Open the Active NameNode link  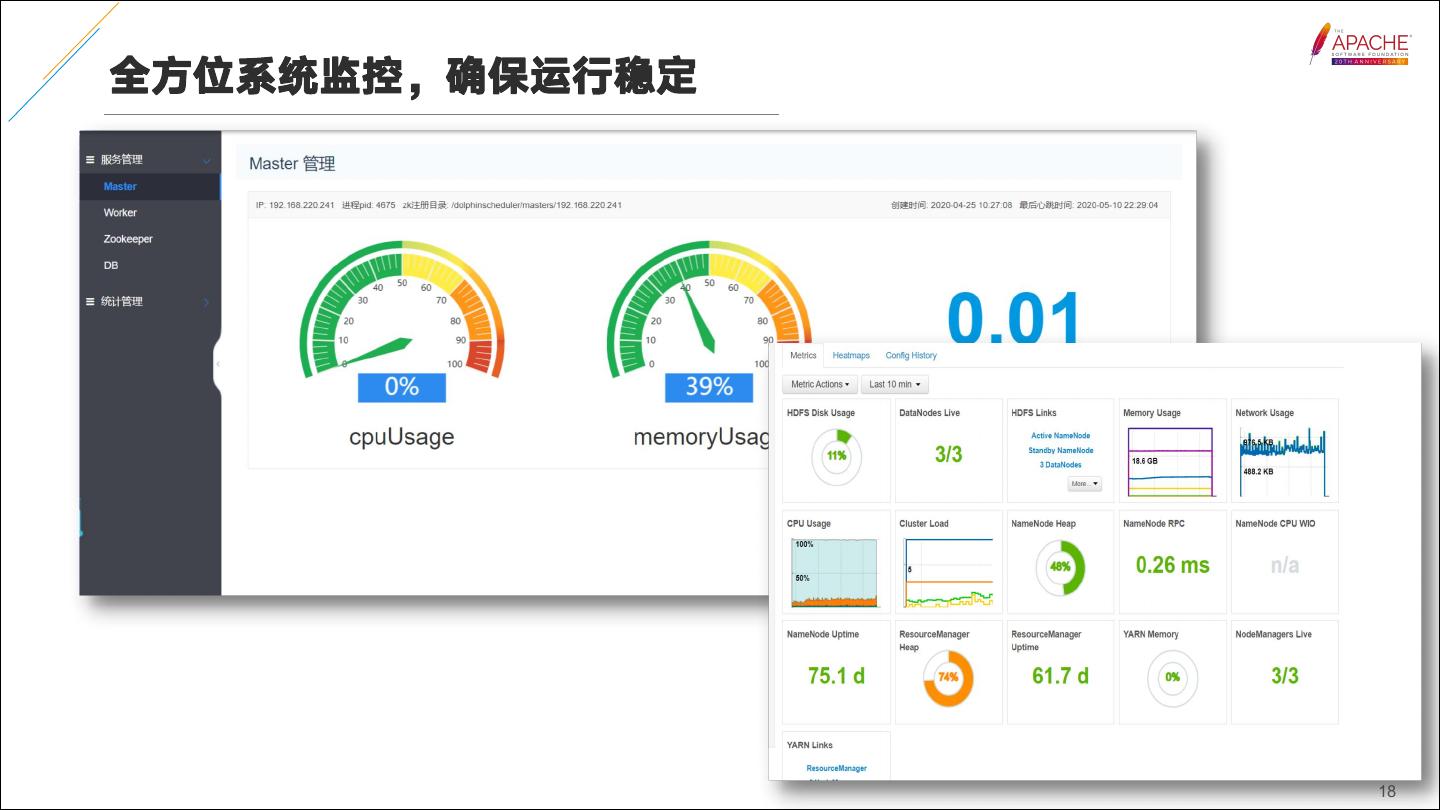tap(1060, 436)
